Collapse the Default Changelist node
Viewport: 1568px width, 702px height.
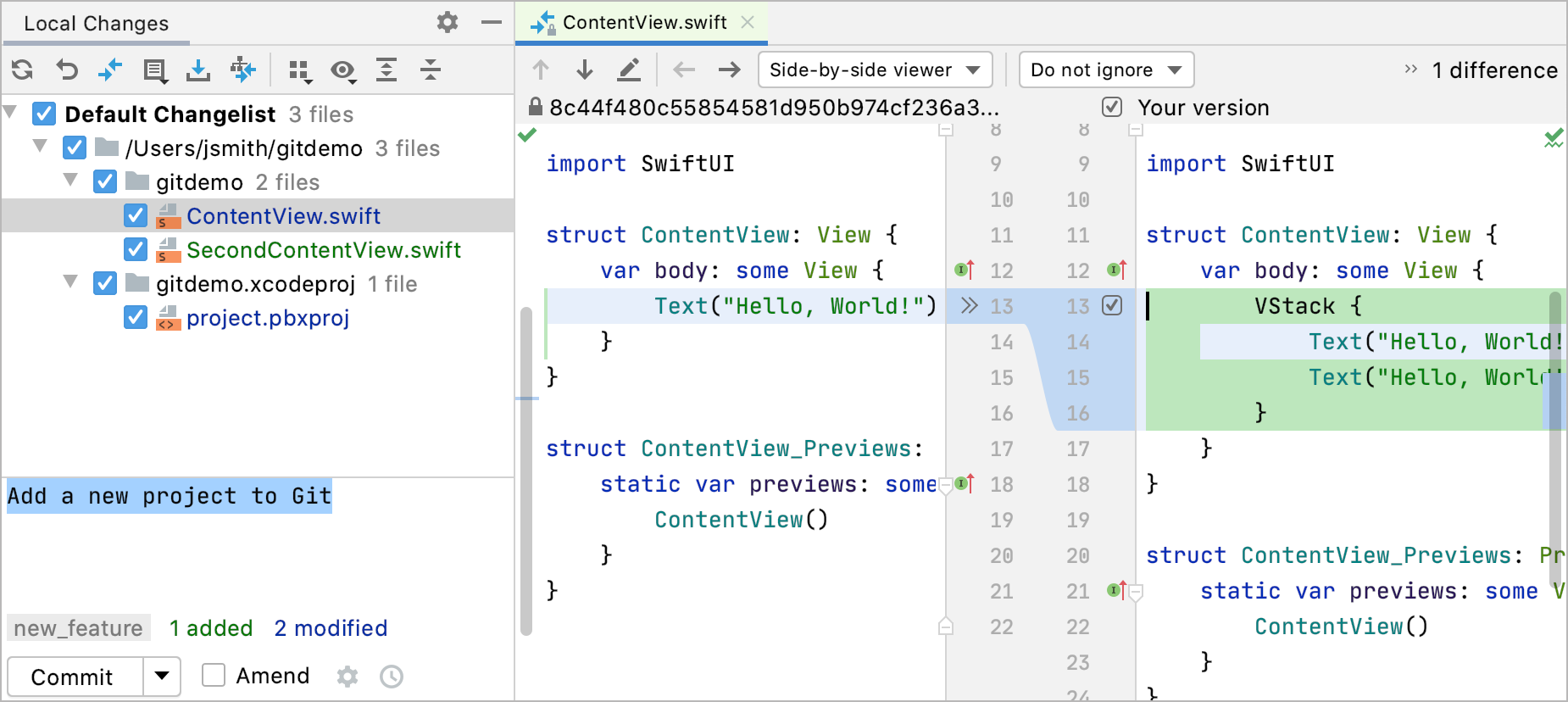(x=10, y=112)
